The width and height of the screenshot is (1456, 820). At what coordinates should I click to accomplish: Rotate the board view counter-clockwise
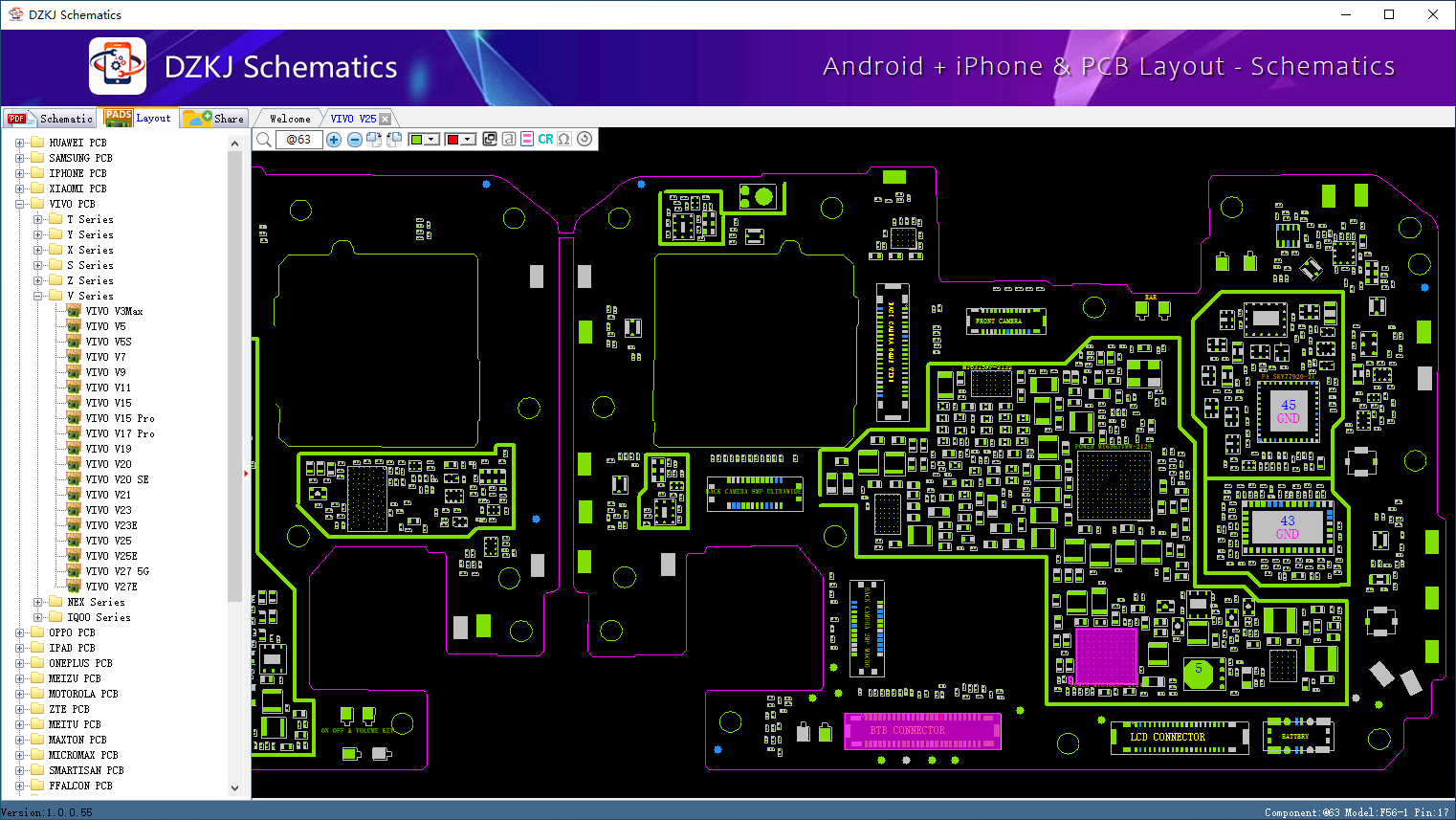point(394,140)
